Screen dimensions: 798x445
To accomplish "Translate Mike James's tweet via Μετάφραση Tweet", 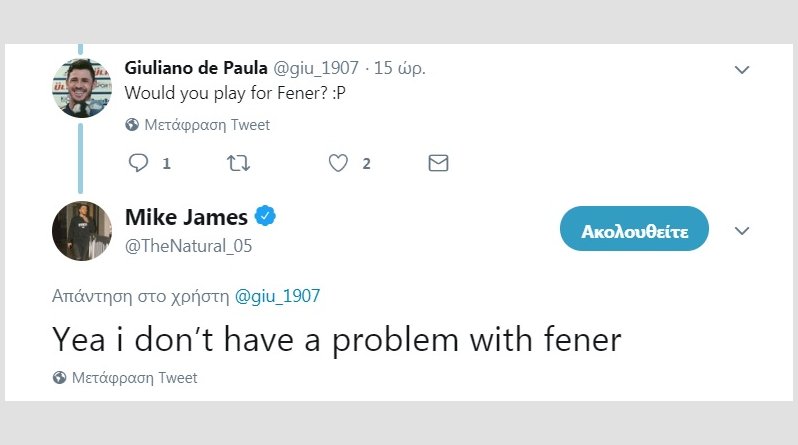I will 135,378.
